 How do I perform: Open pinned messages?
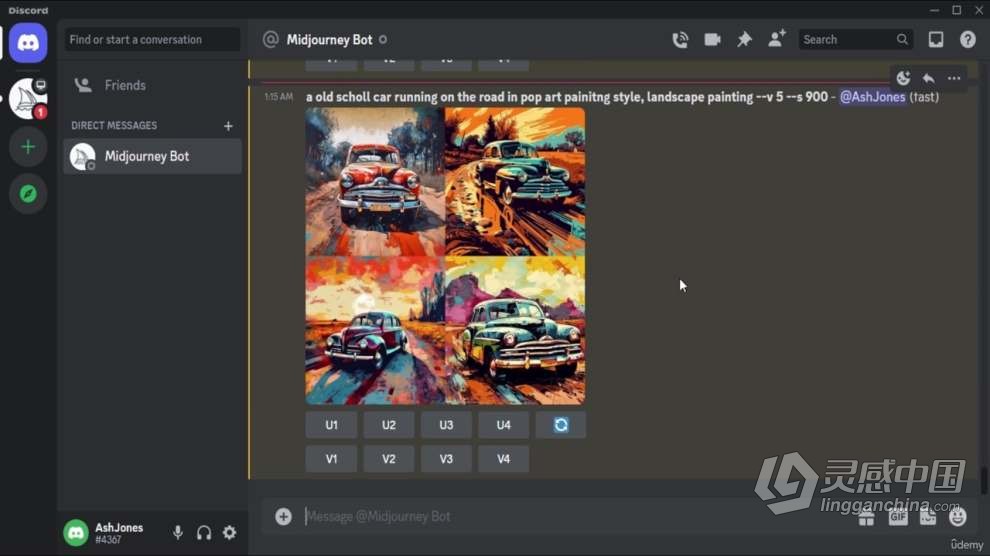point(744,40)
